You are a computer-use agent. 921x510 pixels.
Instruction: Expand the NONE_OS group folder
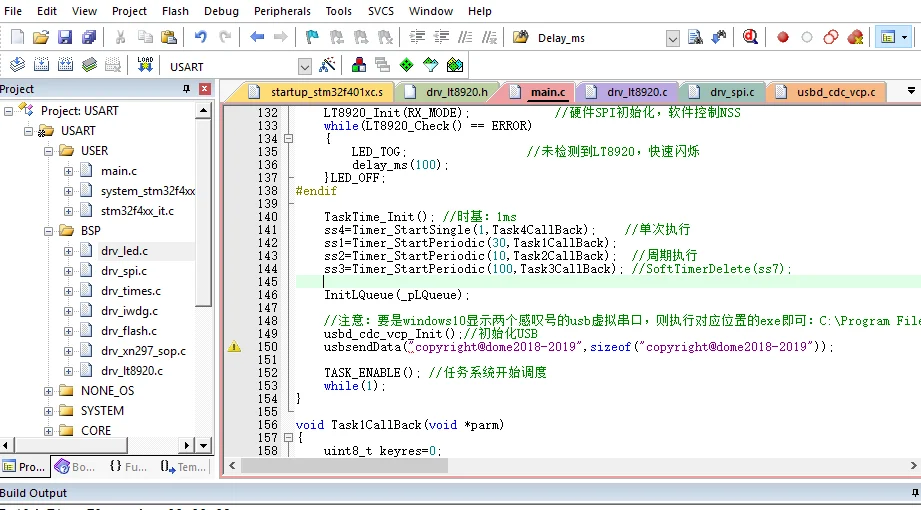point(48,391)
